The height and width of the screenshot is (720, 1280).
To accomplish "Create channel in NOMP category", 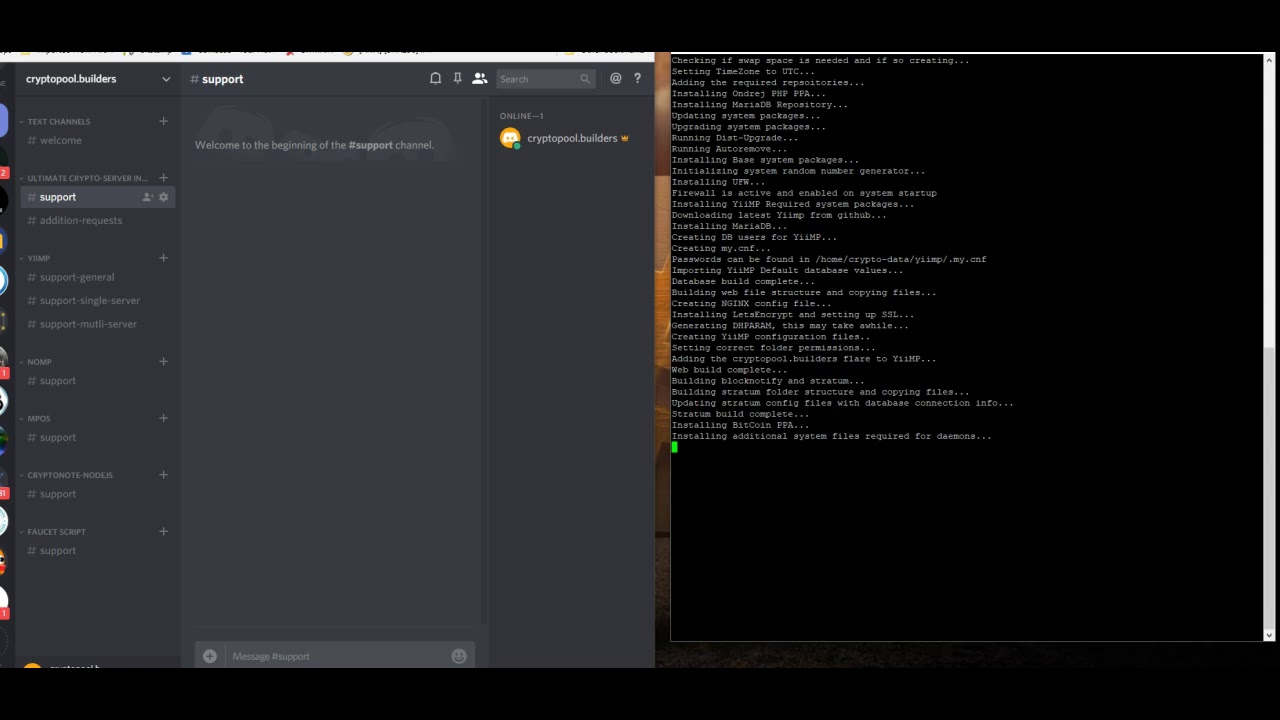I will click(x=163, y=361).
